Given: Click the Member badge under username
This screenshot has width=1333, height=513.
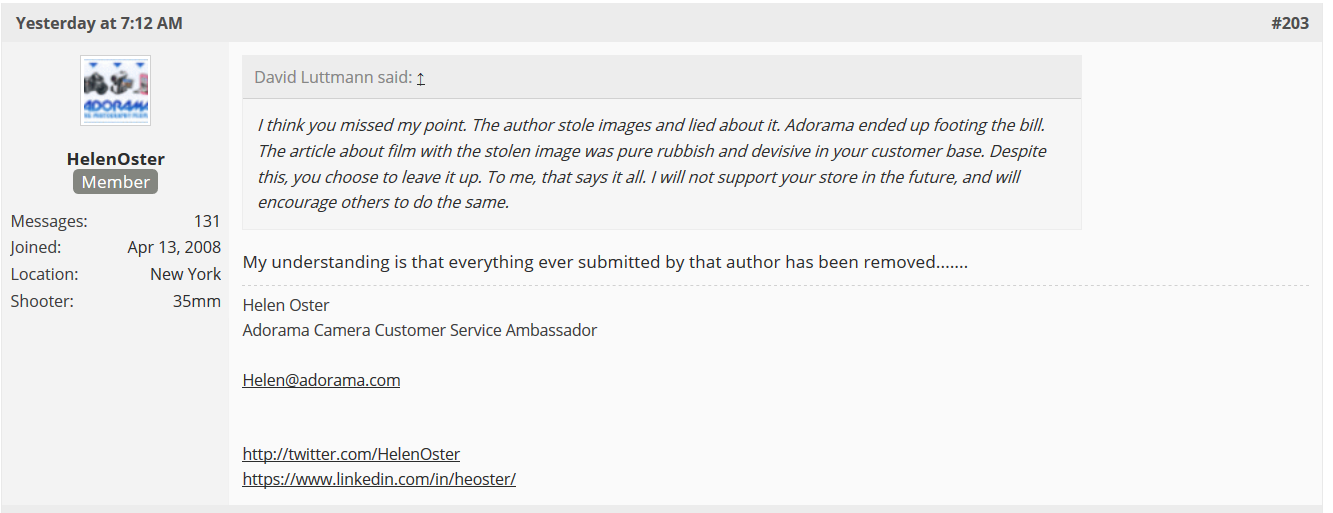Looking at the screenshot, I should tap(116, 182).
